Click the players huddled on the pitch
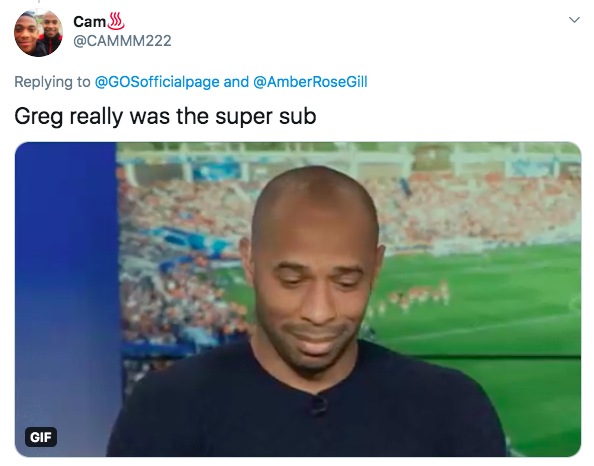 coord(417,295)
